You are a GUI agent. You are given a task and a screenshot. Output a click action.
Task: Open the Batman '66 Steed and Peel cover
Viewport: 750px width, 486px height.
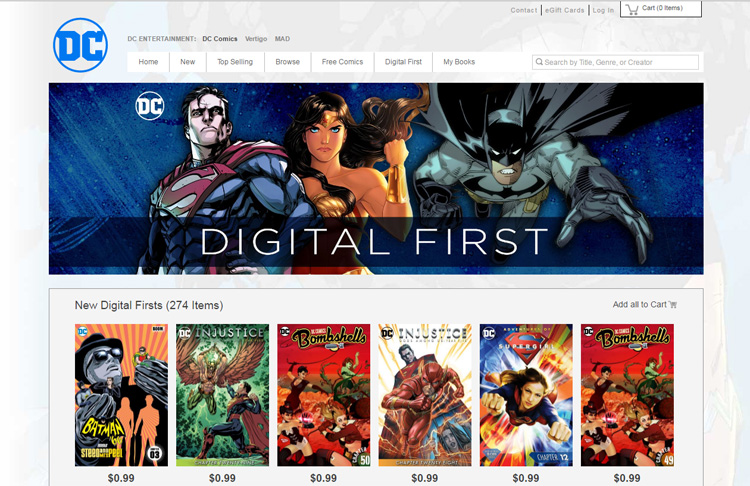[121, 395]
